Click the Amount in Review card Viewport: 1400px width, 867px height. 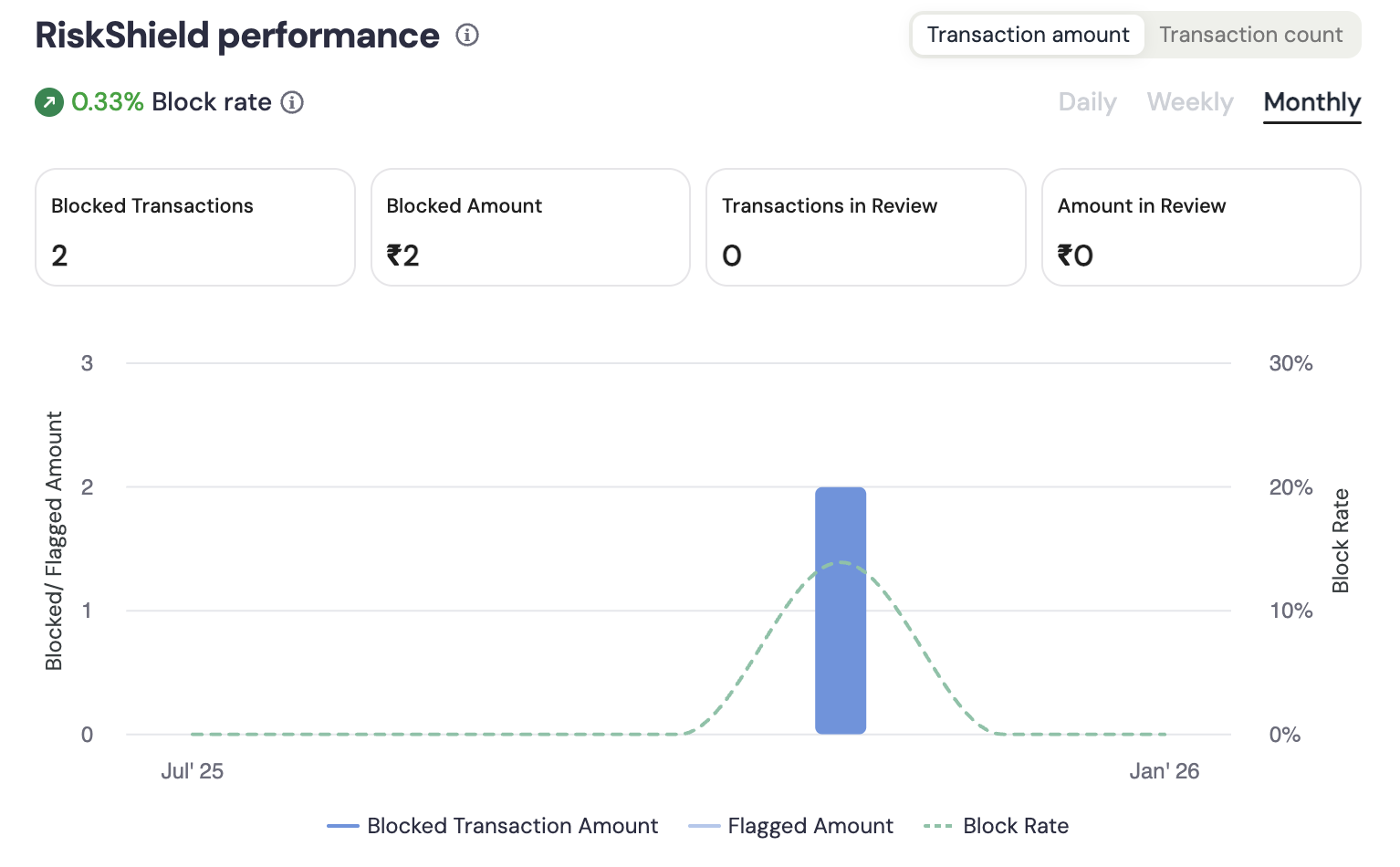click(x=1200, y=227)
